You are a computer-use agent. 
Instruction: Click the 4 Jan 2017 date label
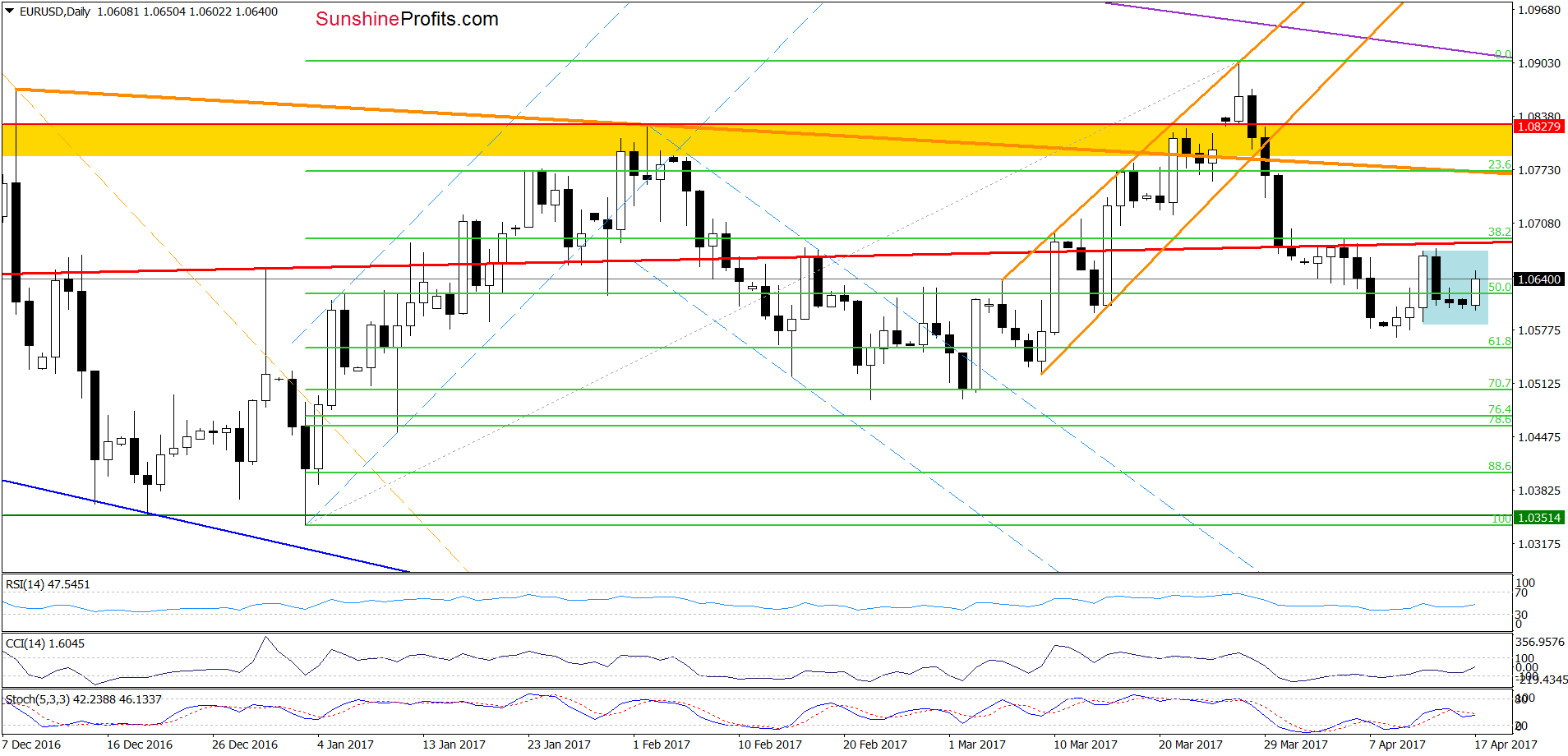(x=346, y=744)
